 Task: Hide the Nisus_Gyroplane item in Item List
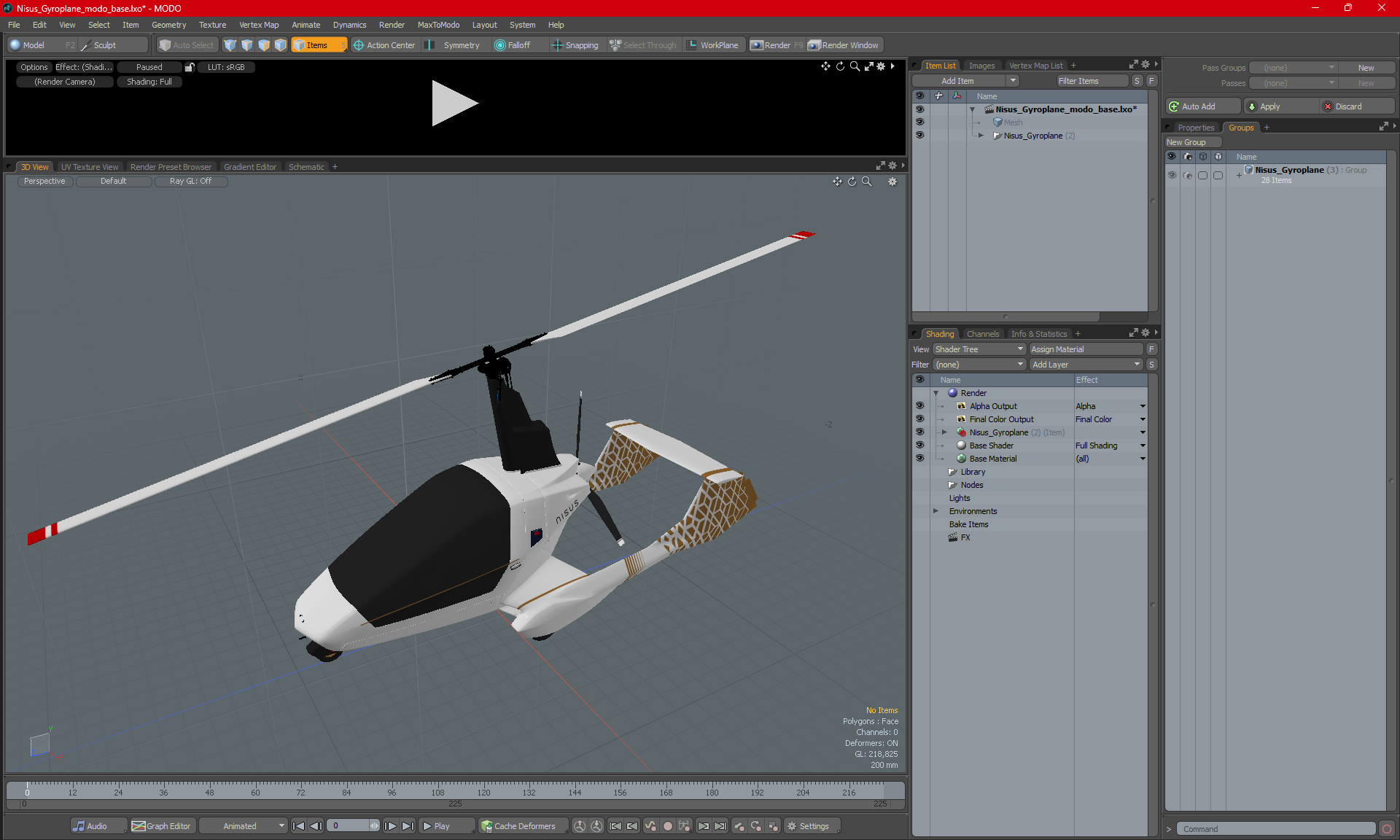[919, 136]
